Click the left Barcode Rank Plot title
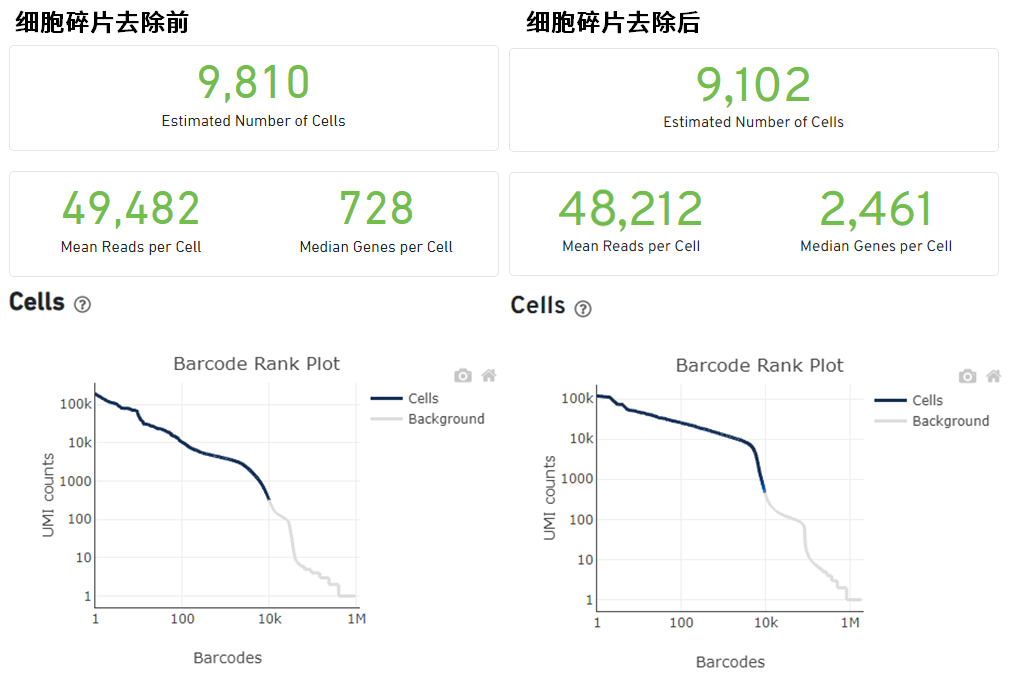 257,363
